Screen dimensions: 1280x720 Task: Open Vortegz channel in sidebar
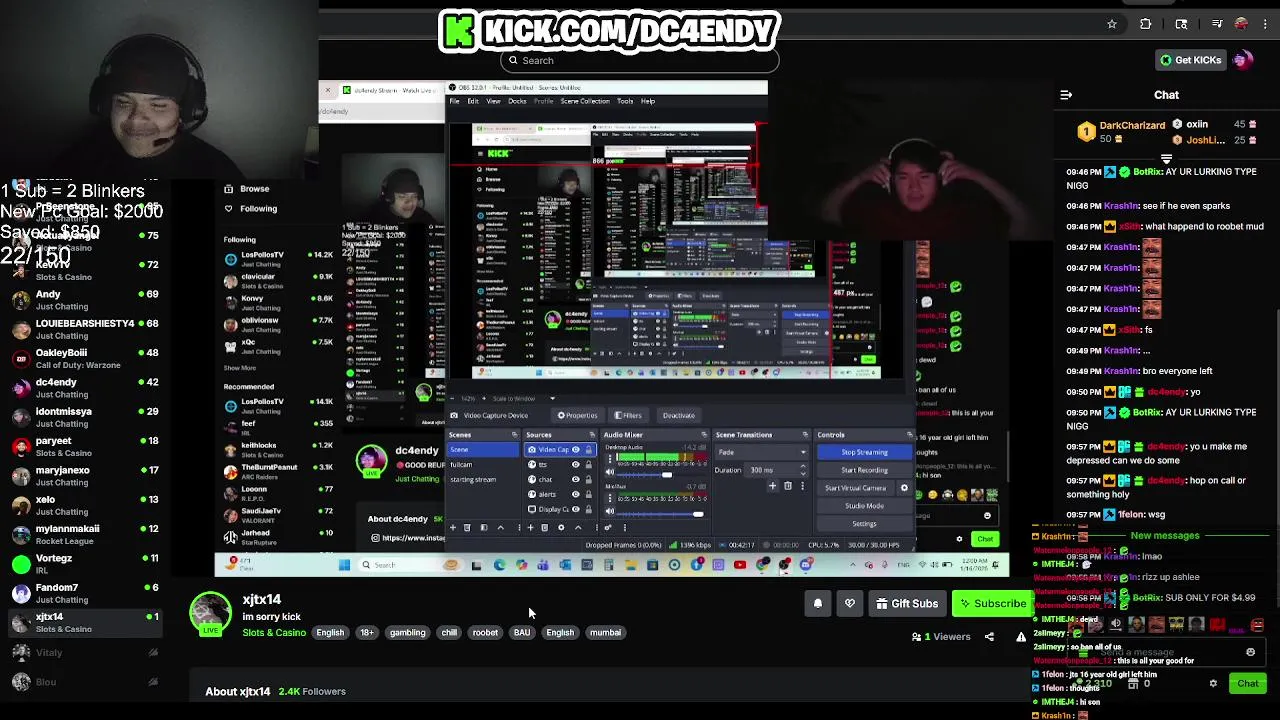coord(85,564)
